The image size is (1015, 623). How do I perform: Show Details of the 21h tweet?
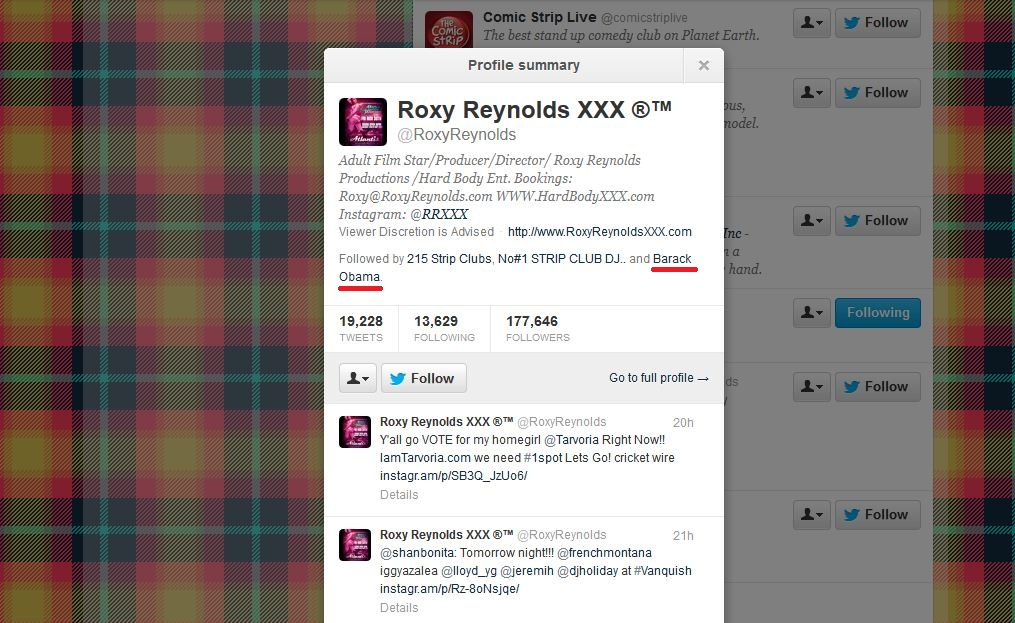coord(399,608)
